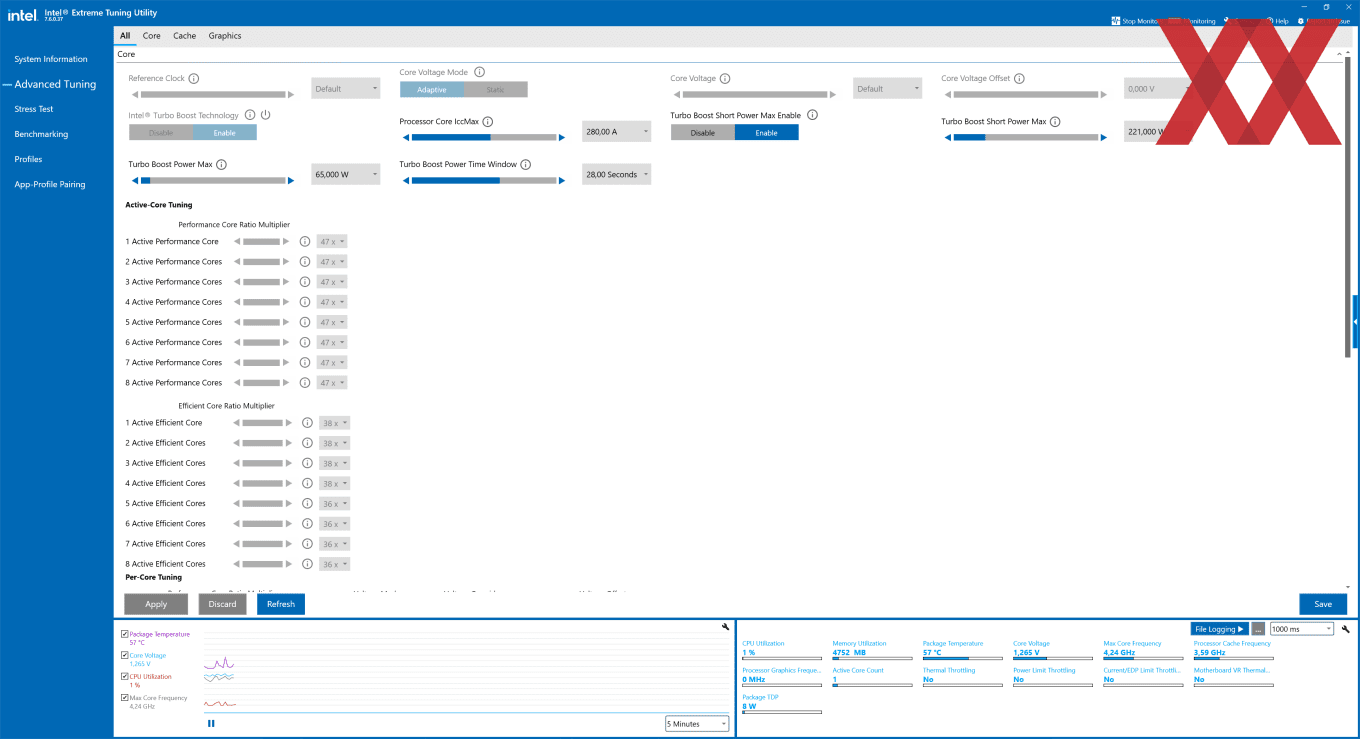Click the Turbo Boost Power Time Window slider
1360x739 pixels.
click(x=484, y=181)
